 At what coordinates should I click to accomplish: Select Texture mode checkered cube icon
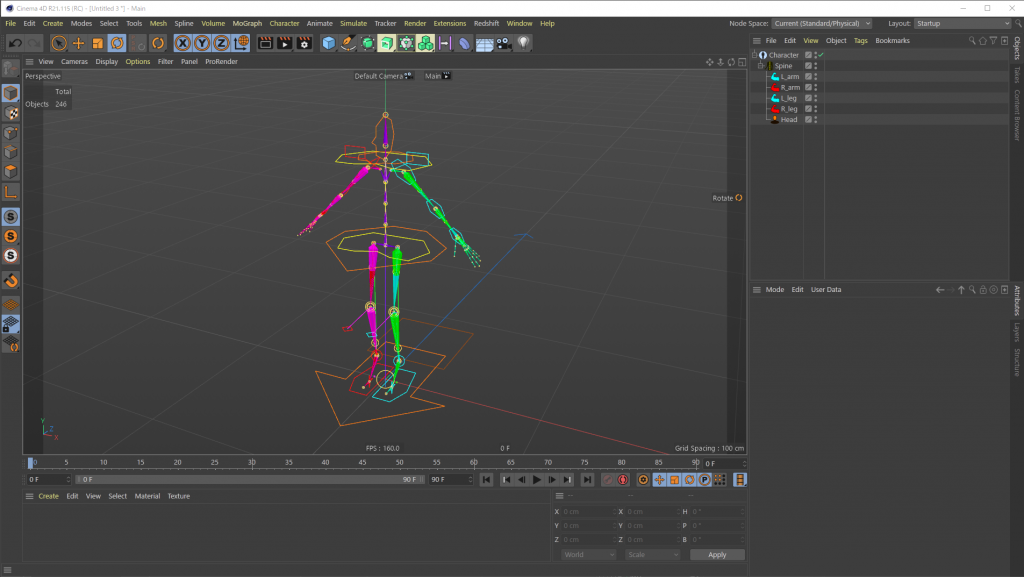pyautogui.click(x=10, y=113)
